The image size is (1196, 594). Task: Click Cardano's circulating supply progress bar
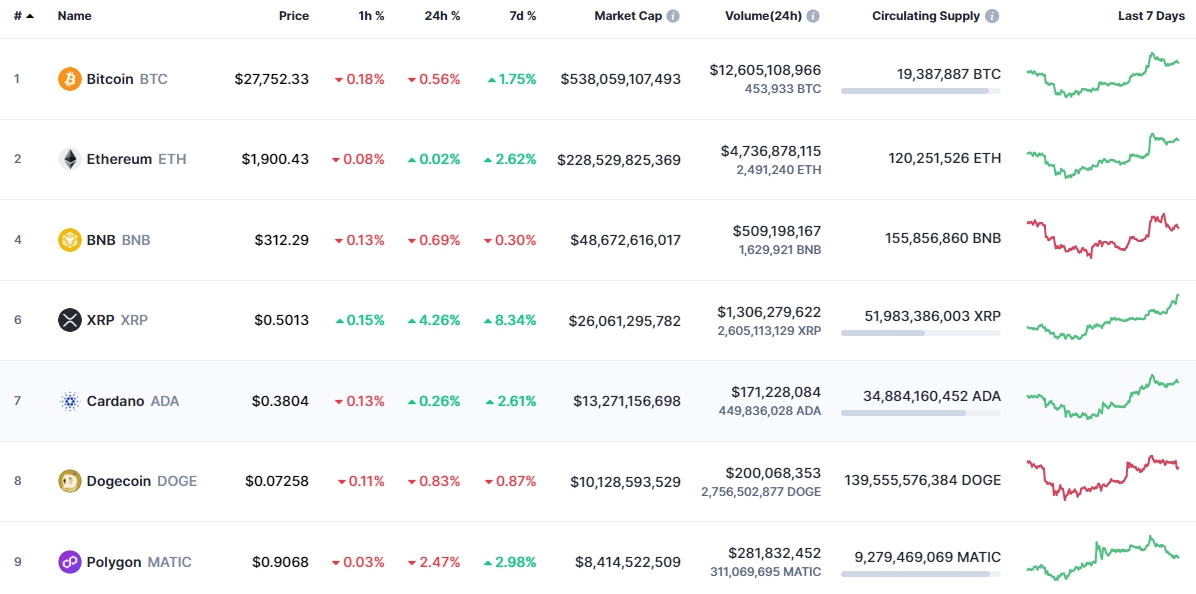[921, 413]
